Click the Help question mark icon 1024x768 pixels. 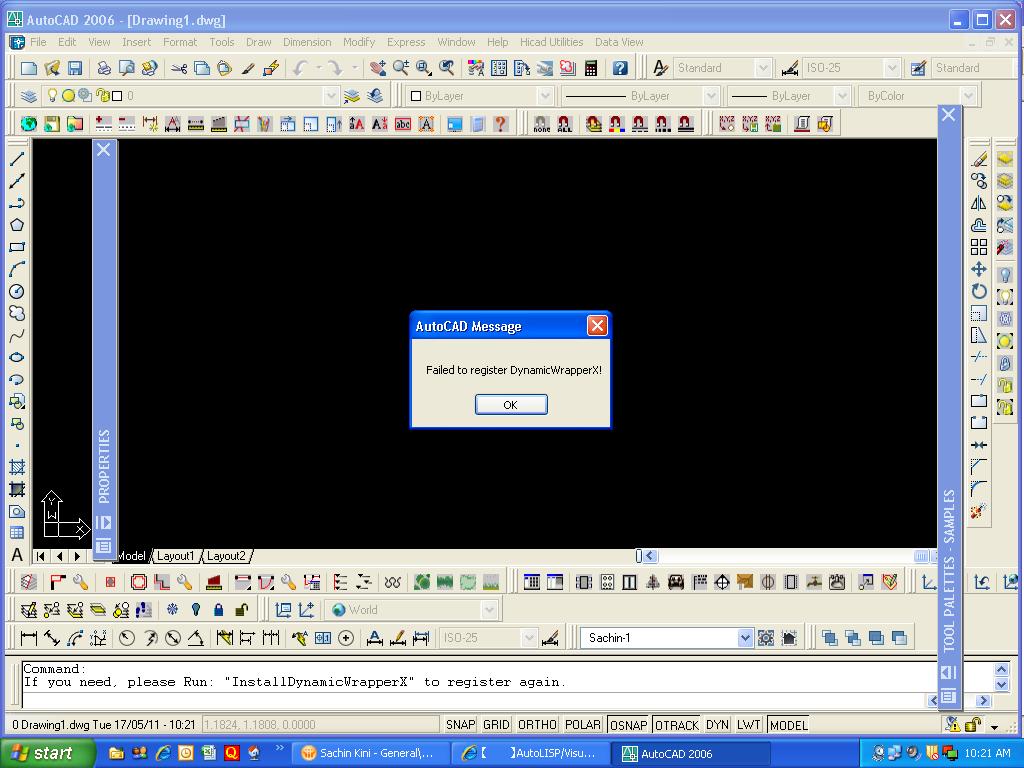[x=620, y=68]
